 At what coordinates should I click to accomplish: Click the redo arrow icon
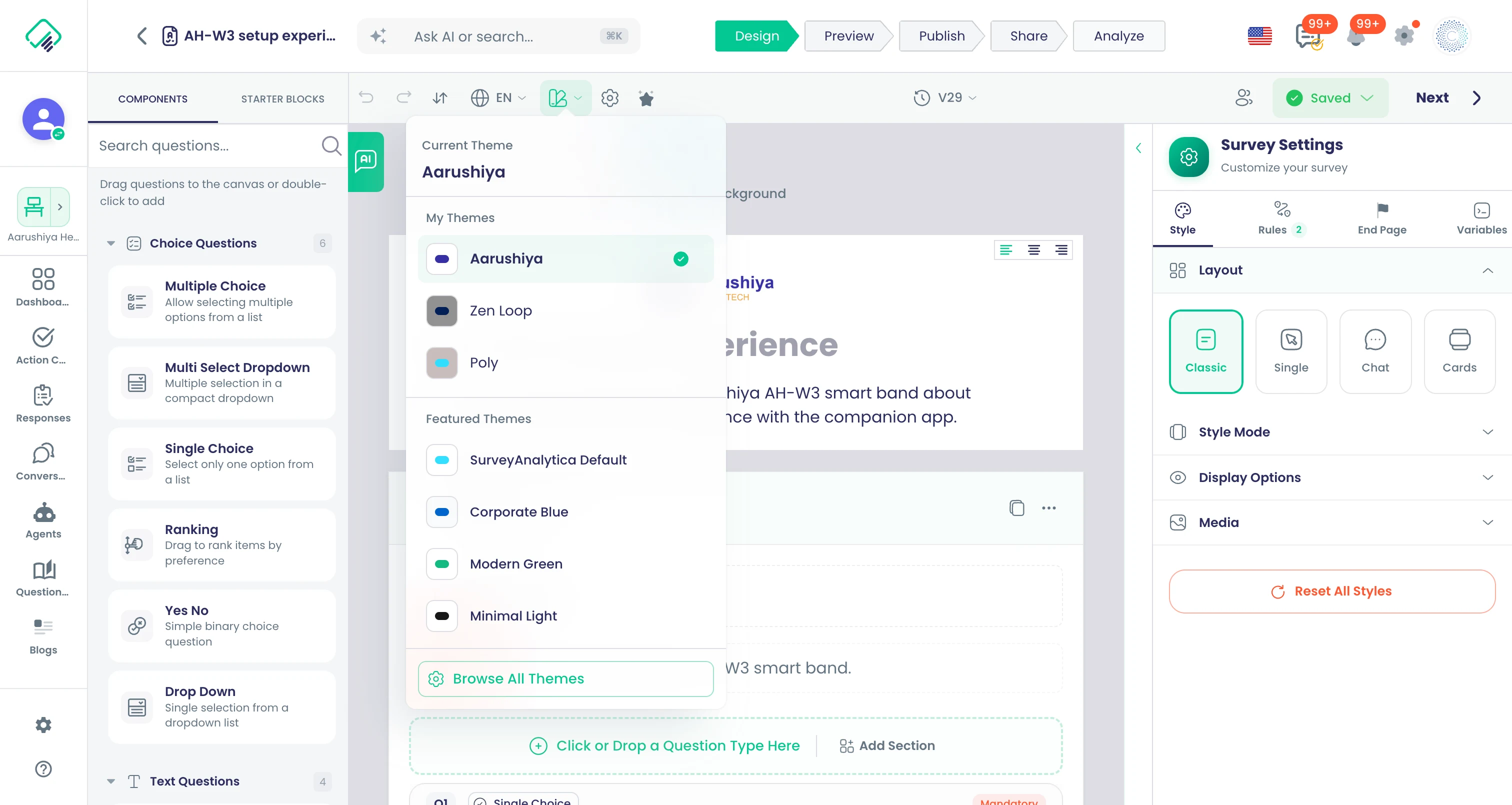coord(404,97)
